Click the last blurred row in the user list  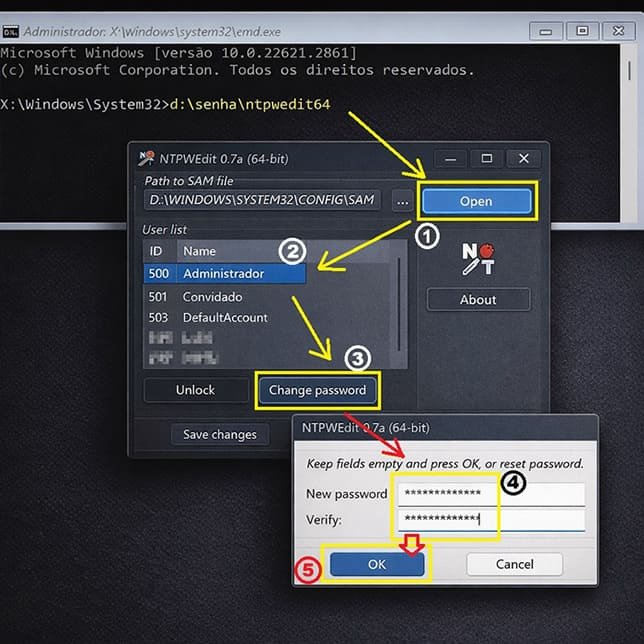(x=182, y=358)
